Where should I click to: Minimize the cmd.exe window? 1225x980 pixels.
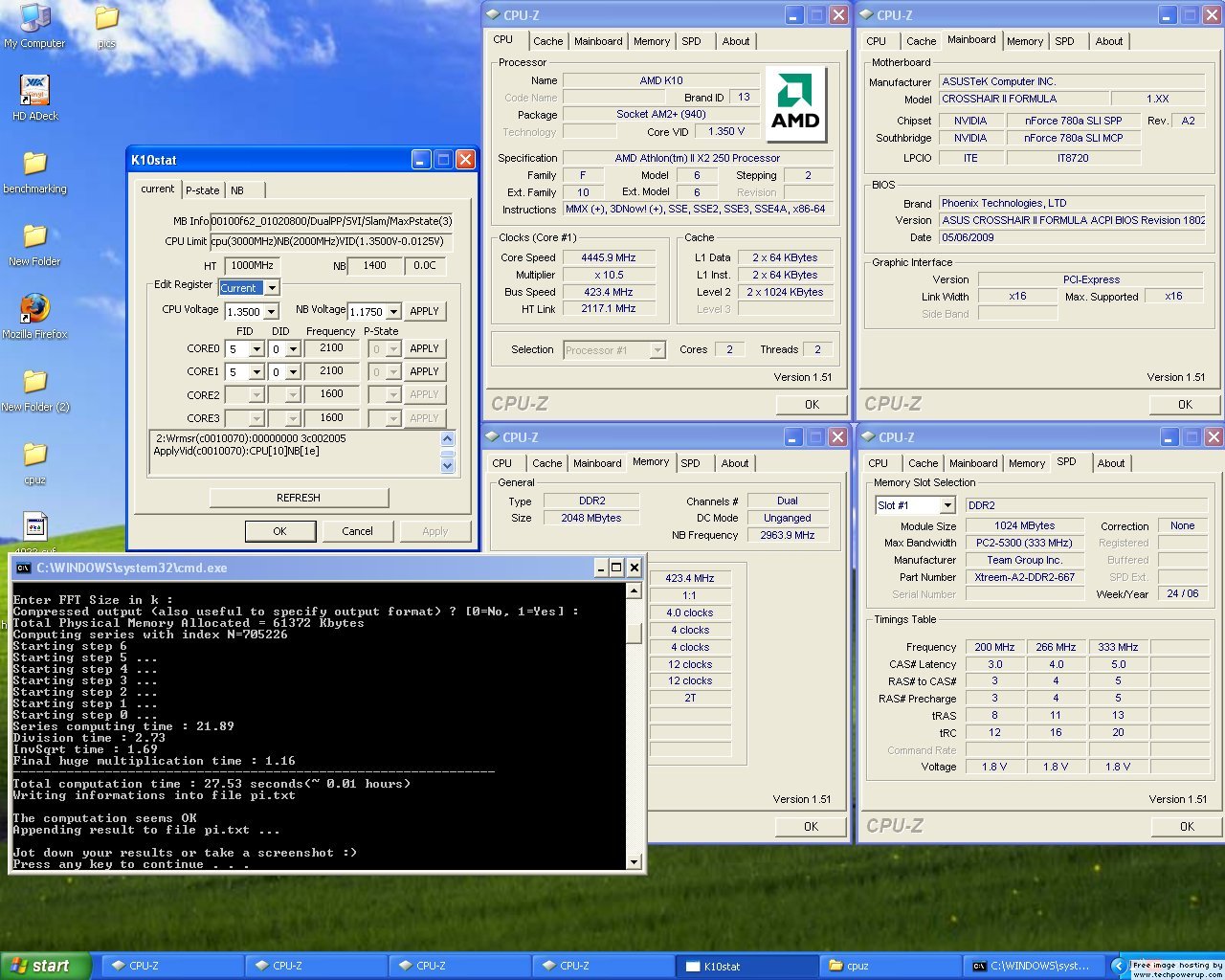(599, 568)
